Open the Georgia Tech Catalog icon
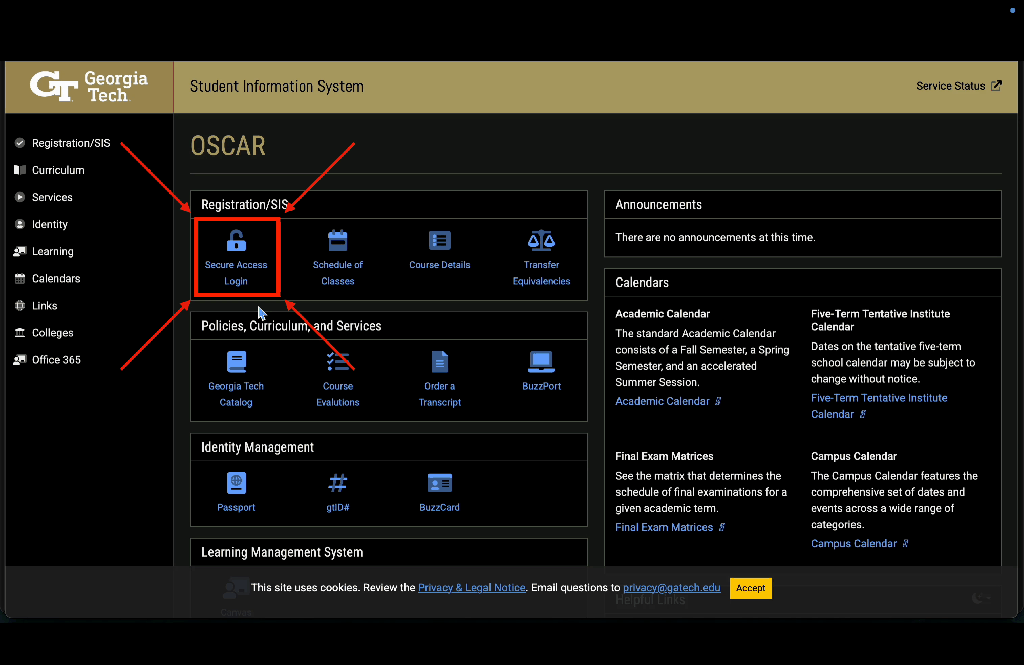 (x=236, y=362)
